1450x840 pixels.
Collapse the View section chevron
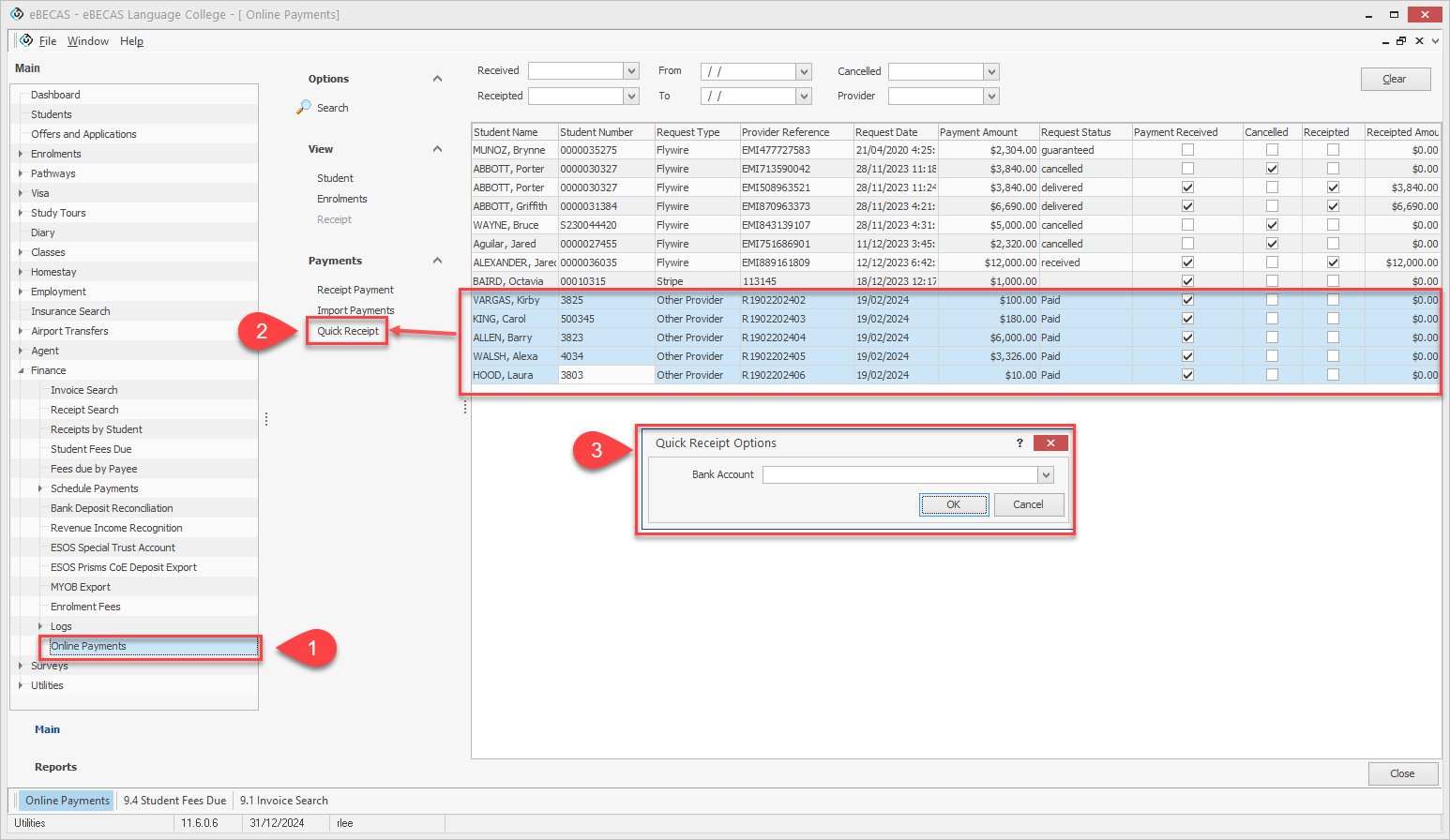coord(437,149)
